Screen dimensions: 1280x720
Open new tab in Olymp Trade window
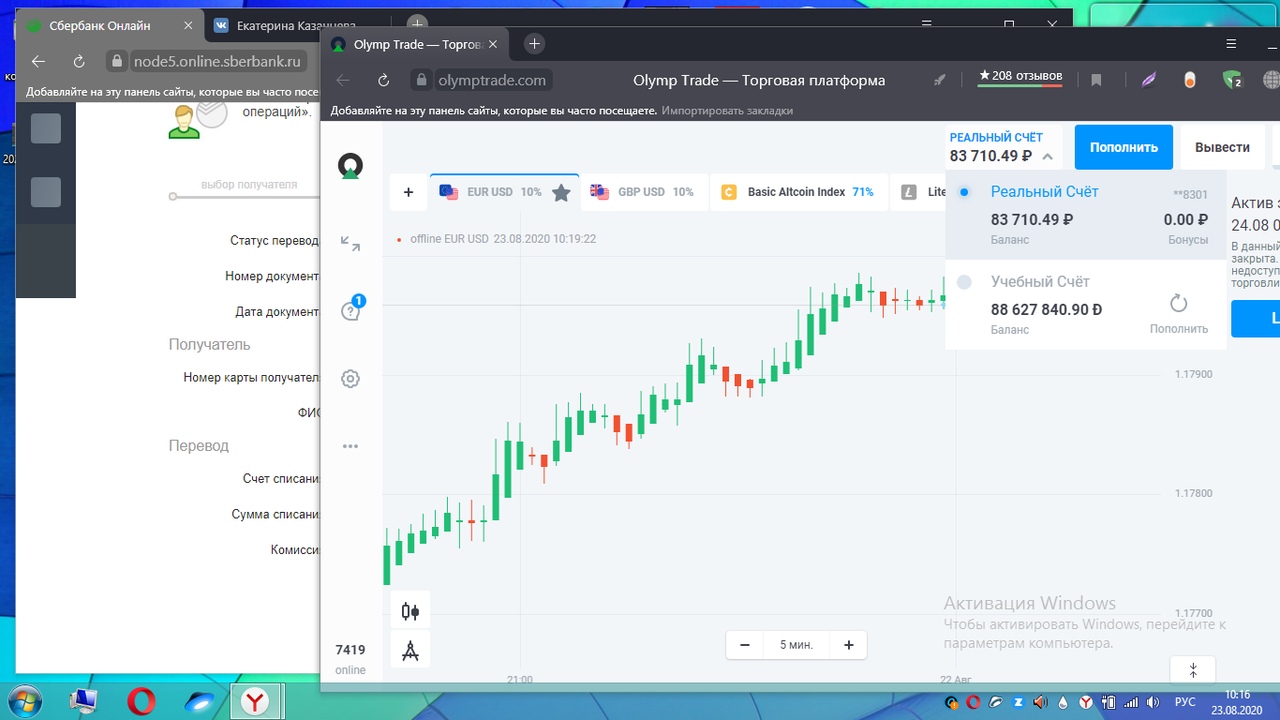click(x=534, y=43)
